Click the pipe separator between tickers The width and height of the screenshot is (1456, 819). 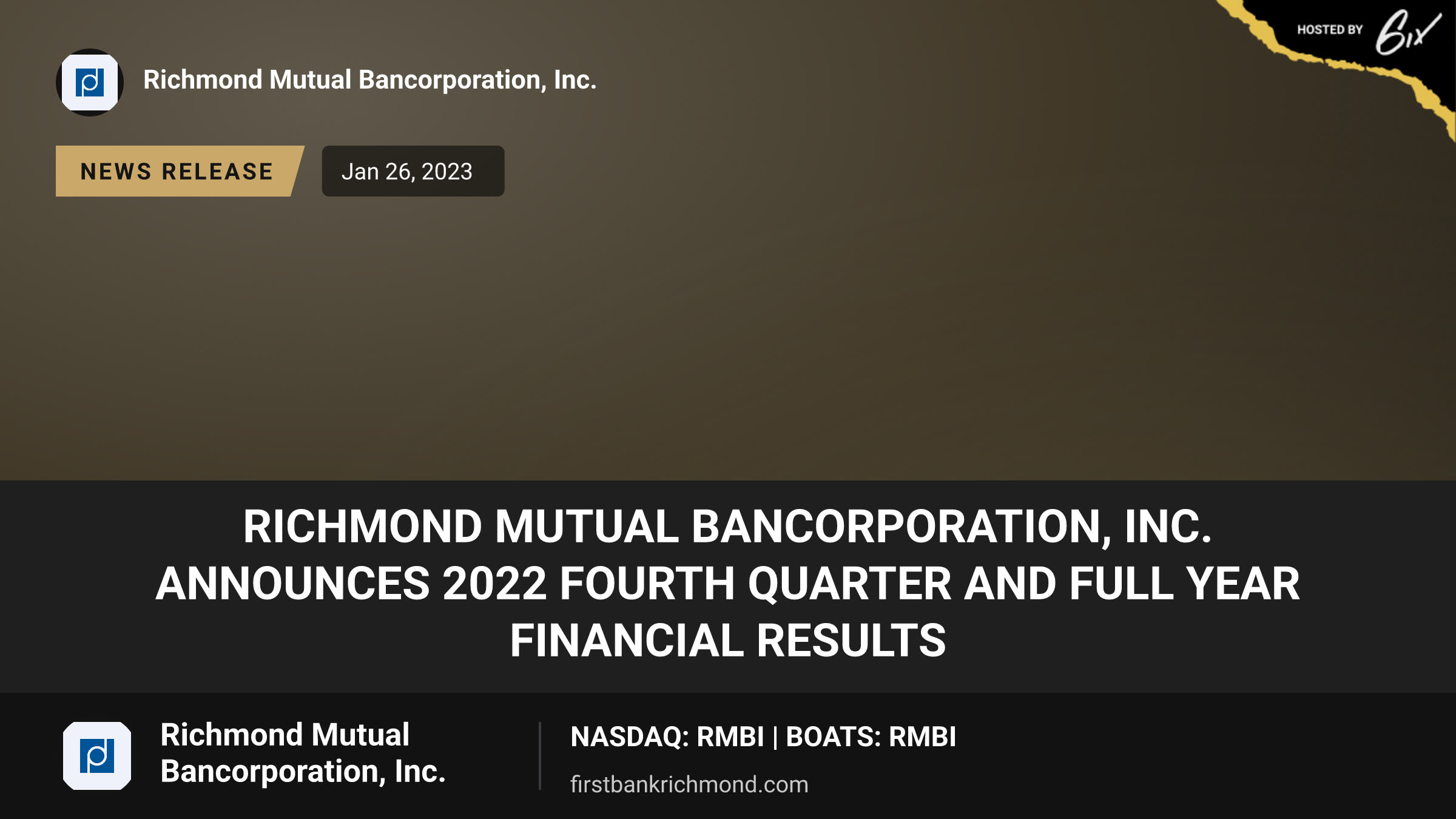(775, 737)
